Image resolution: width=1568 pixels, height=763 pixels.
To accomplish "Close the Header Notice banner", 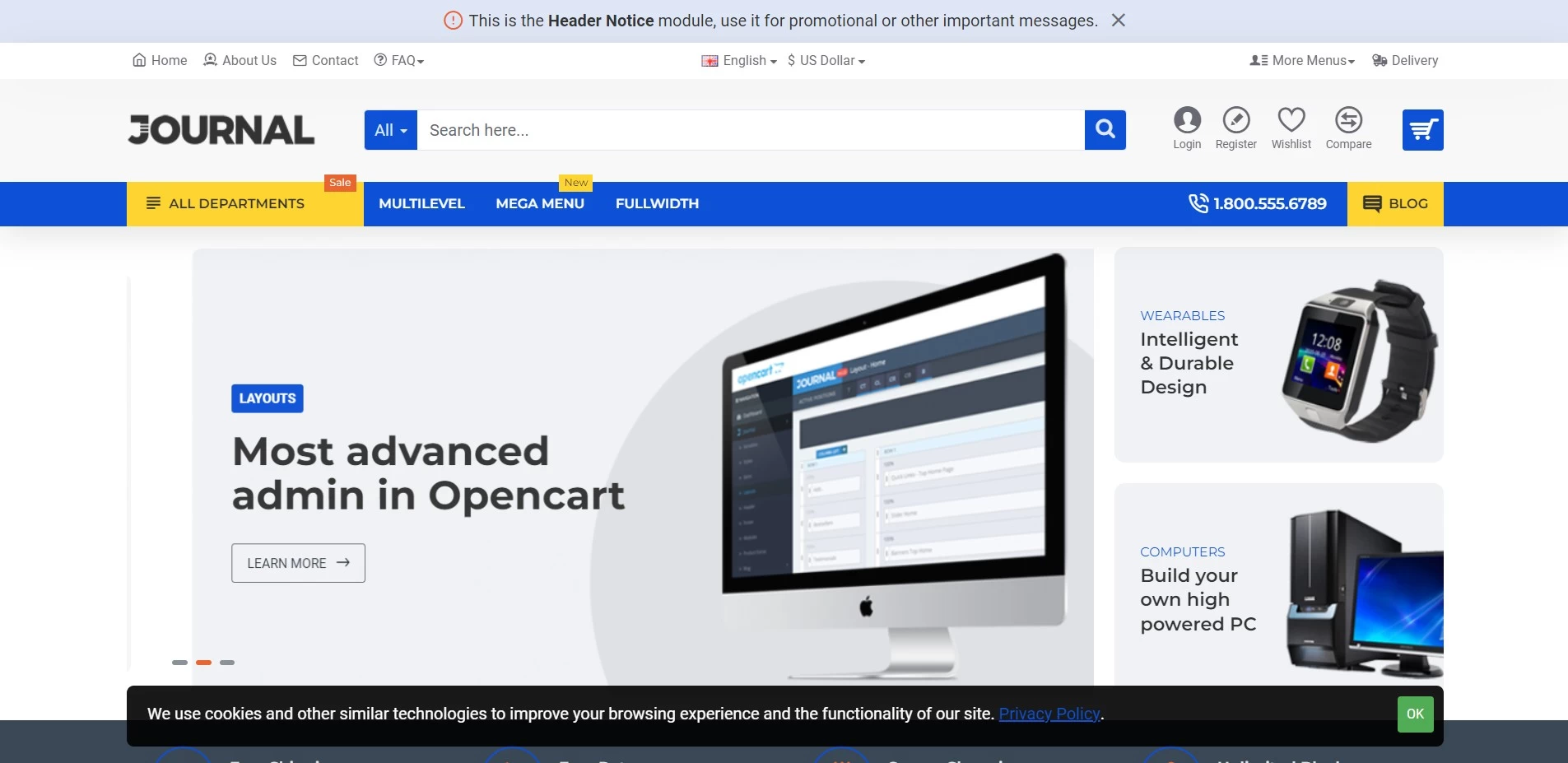I will coord(1118,21).
